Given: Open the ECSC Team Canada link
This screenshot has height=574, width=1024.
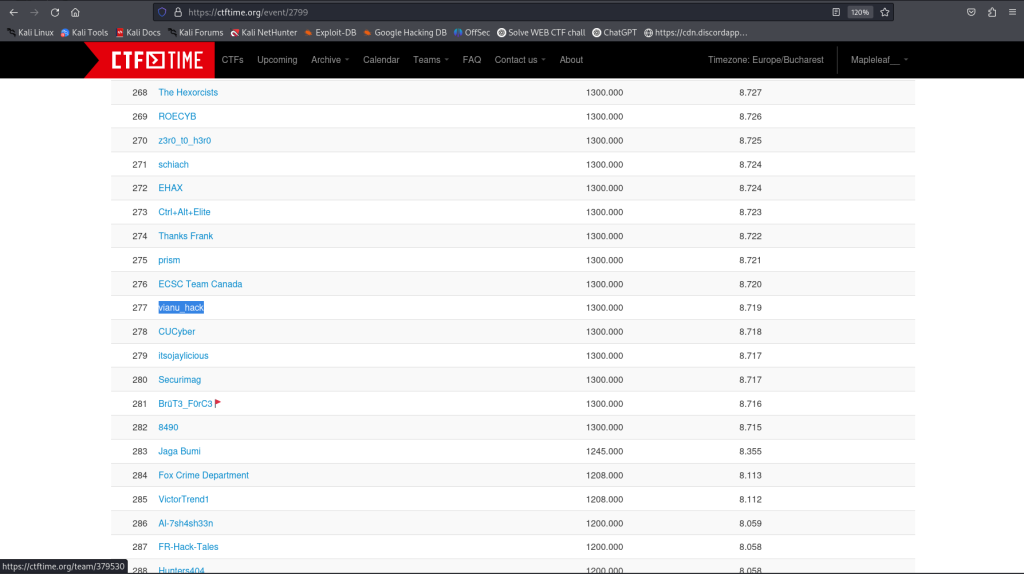Looking at the screenshot, I should point(200,284).
